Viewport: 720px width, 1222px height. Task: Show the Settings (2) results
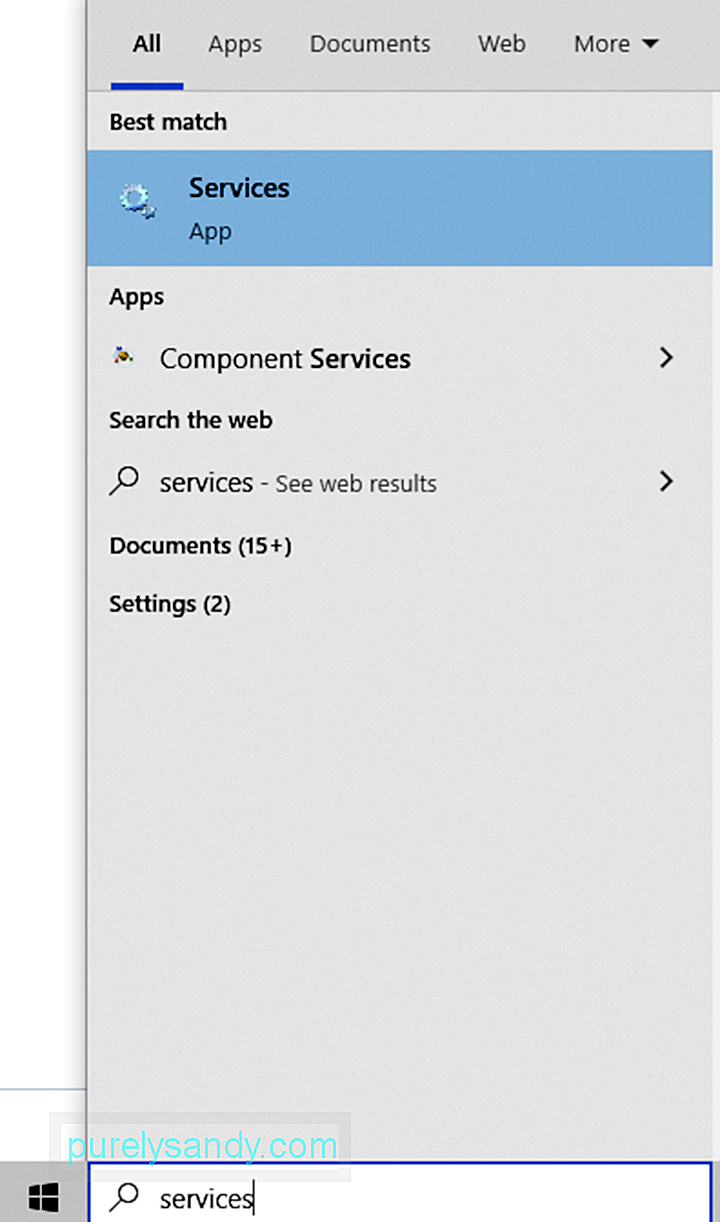click(x=170, y=604)
